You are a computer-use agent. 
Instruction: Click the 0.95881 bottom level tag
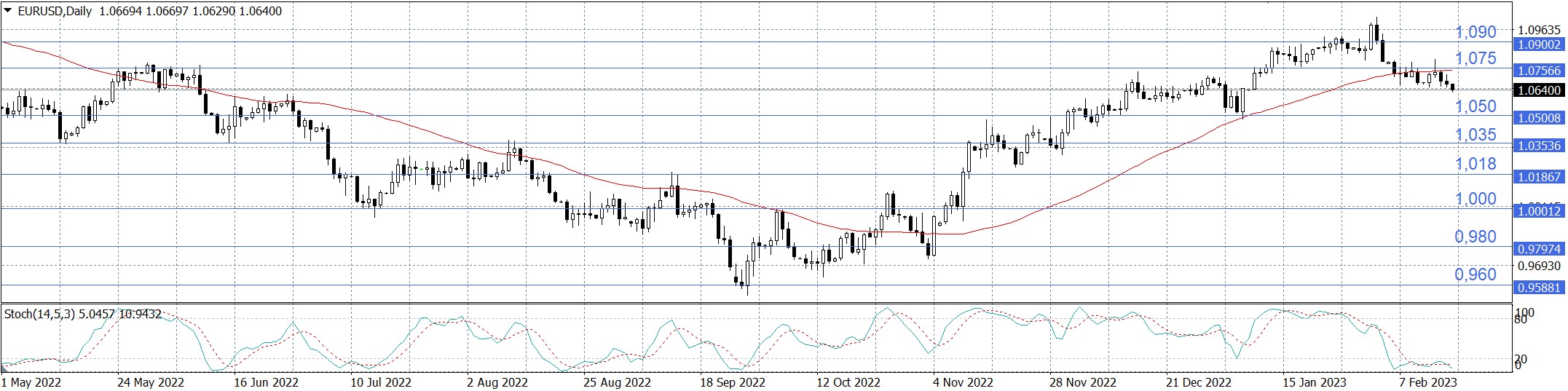coord(1537,288)
